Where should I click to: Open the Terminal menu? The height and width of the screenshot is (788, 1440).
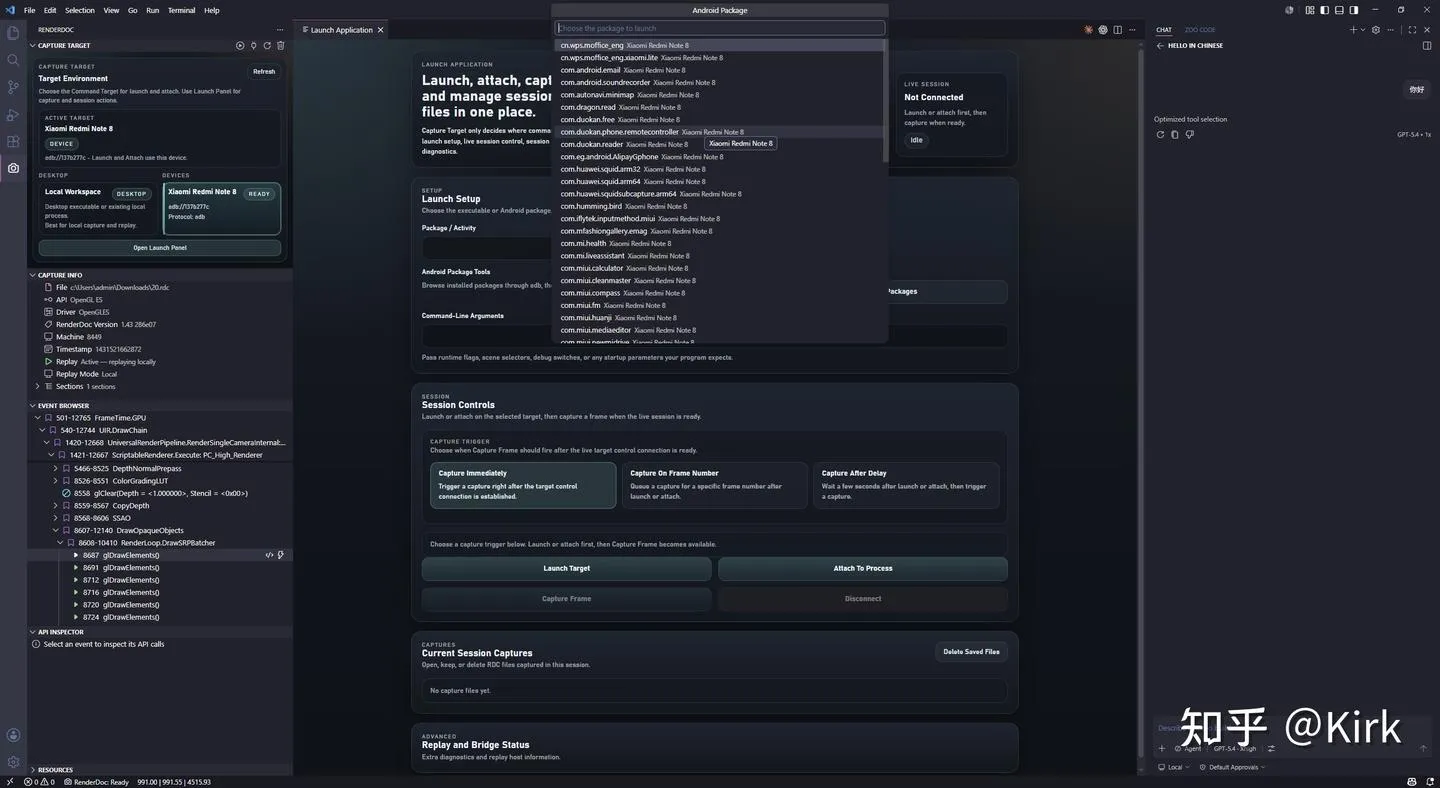click(x=181, y=10)
